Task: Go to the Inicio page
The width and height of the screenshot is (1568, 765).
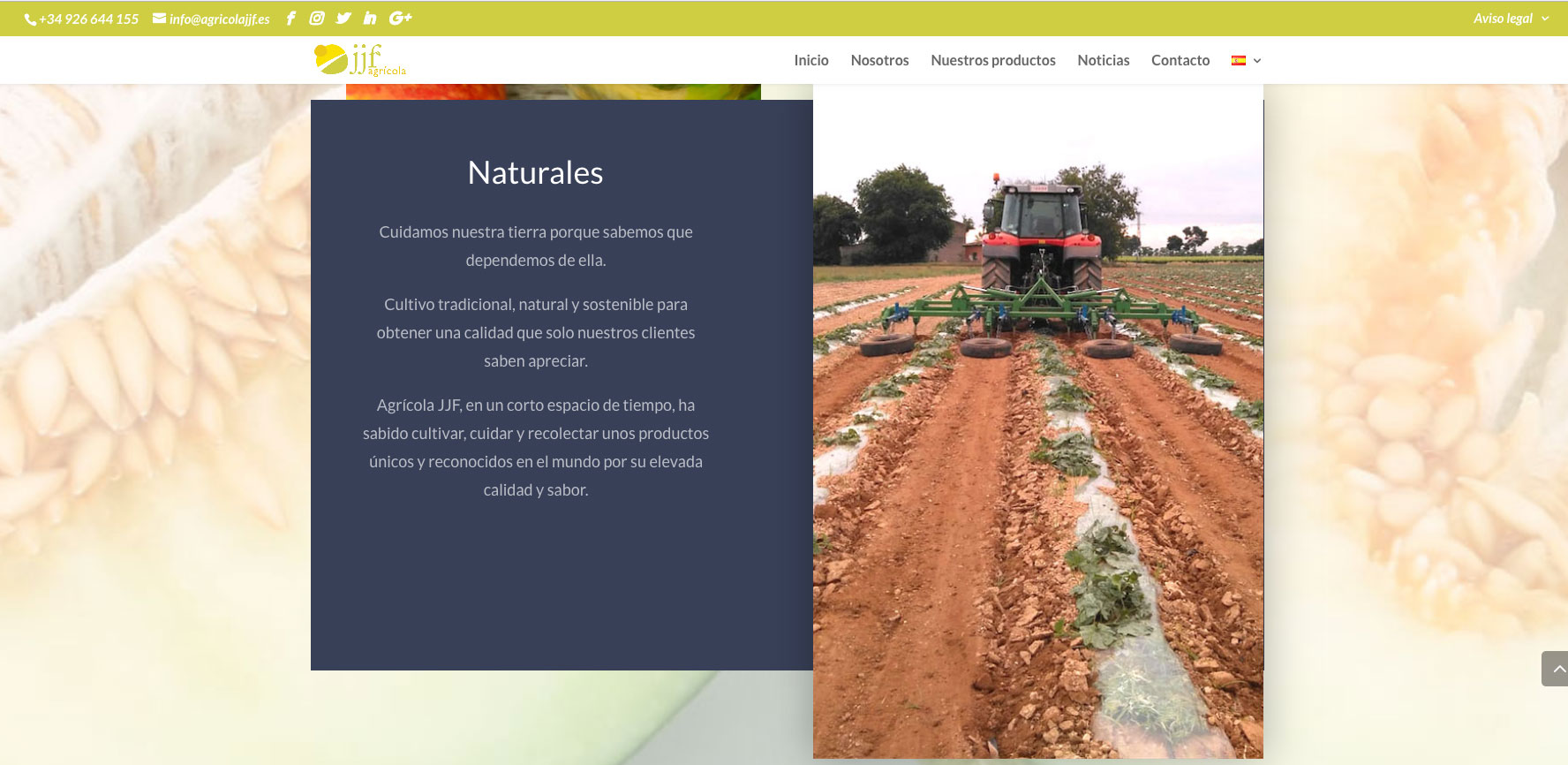Action: pyautogui.click(x=810, y=60)
